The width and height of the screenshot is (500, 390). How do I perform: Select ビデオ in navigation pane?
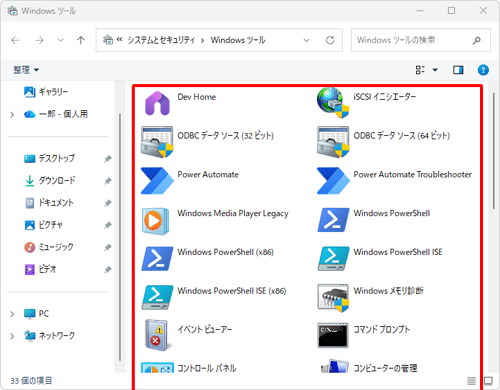click(x=40, y=269)
